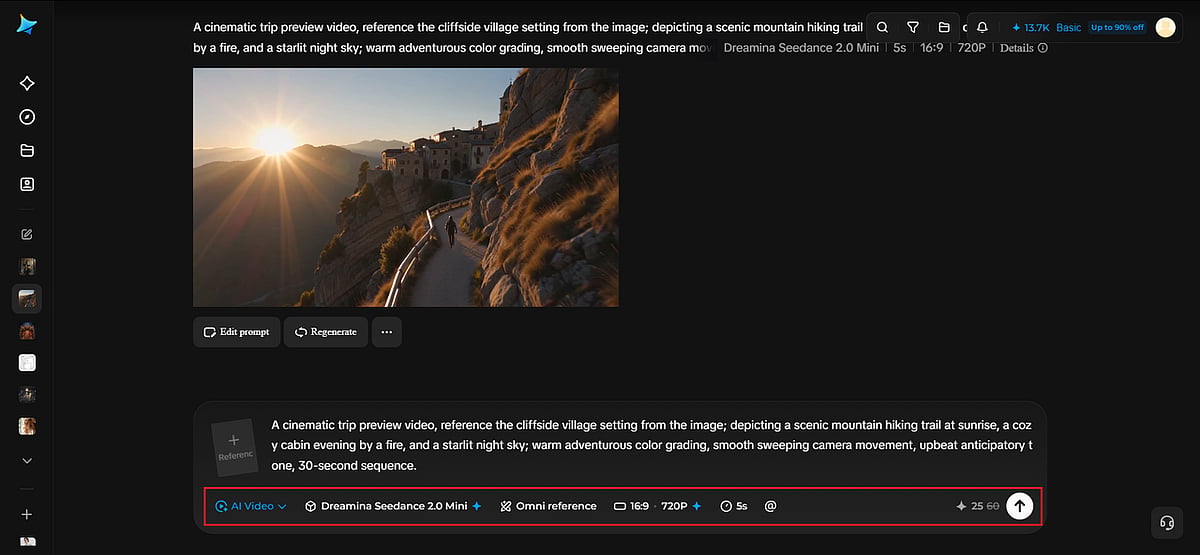Open the AI Video mode dropdown
Viewport: 1200px width, 555px height.
pyautogui.click(x=251, y=506)
